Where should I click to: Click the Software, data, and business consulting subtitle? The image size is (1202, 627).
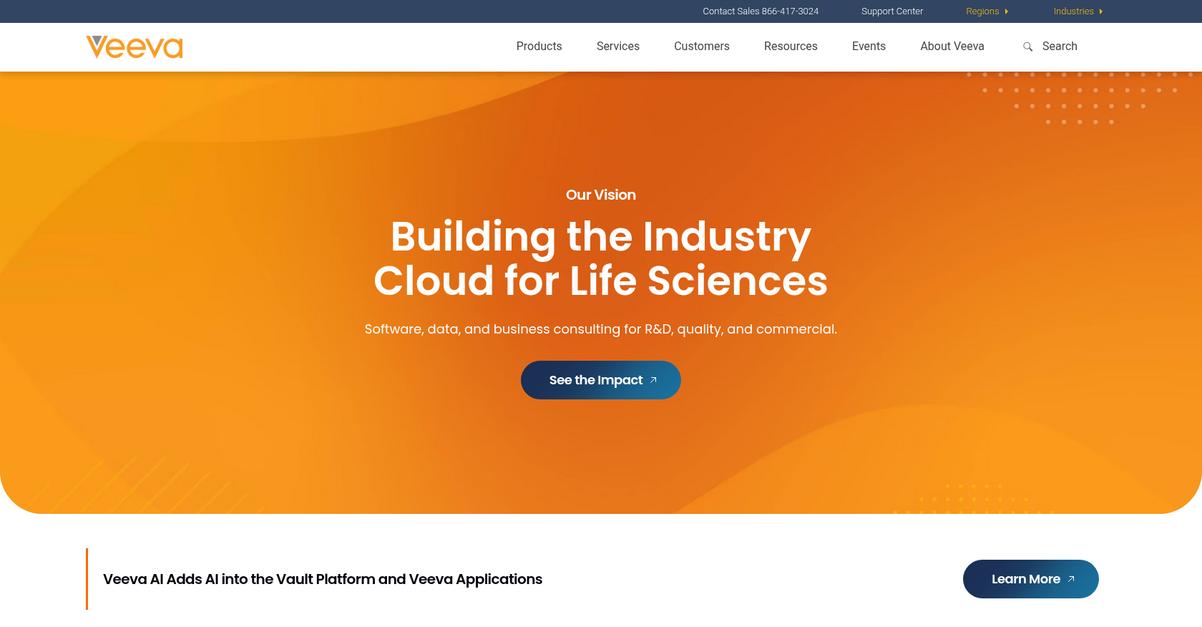click(x=601, y=329)
